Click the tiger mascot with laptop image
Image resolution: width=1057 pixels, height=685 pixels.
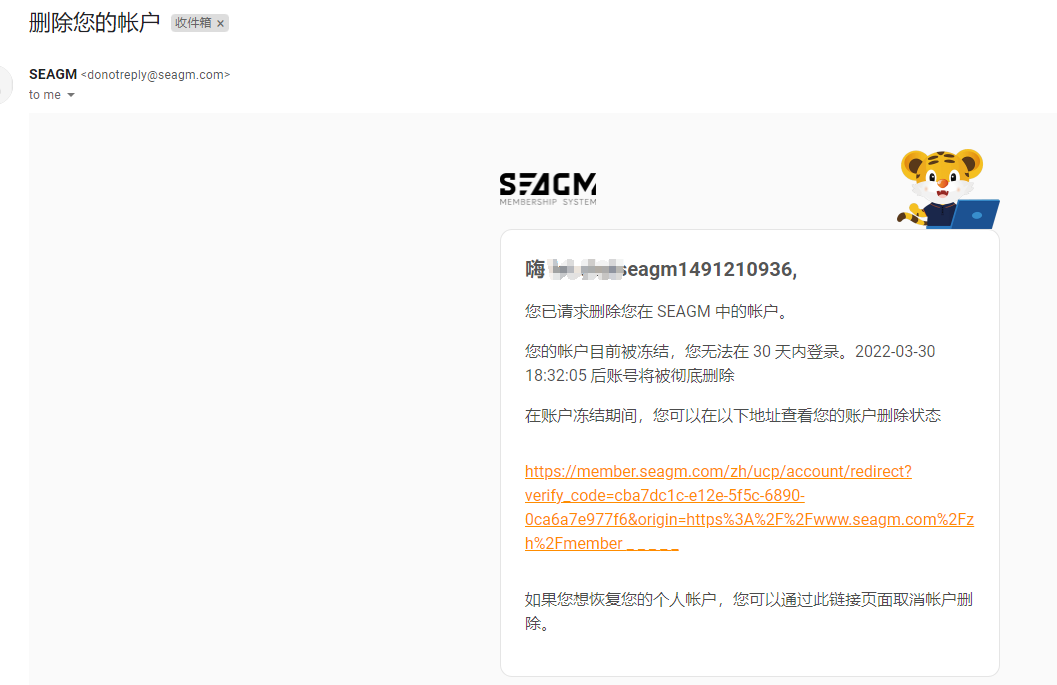947,189
